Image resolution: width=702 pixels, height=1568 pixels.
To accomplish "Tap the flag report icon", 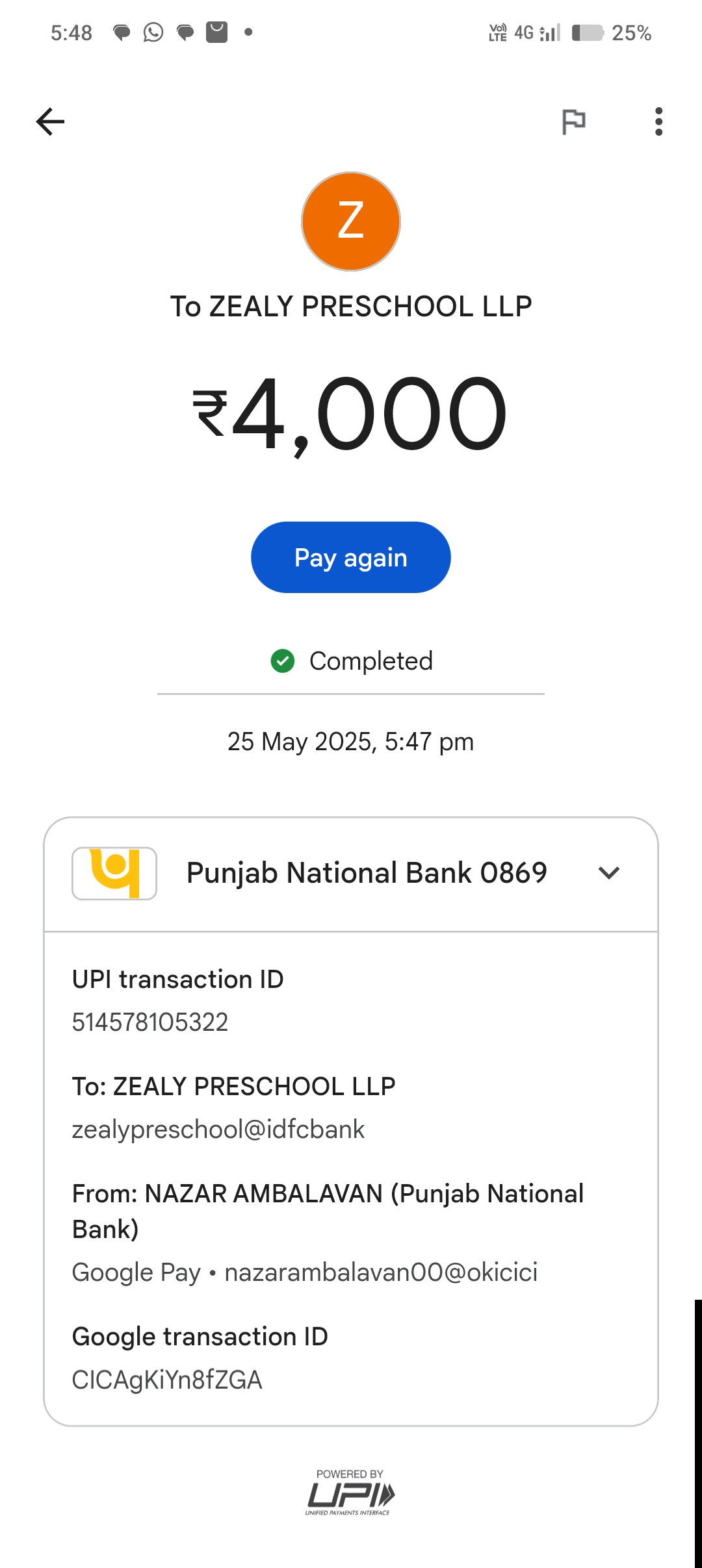I will tap(573, 121).
